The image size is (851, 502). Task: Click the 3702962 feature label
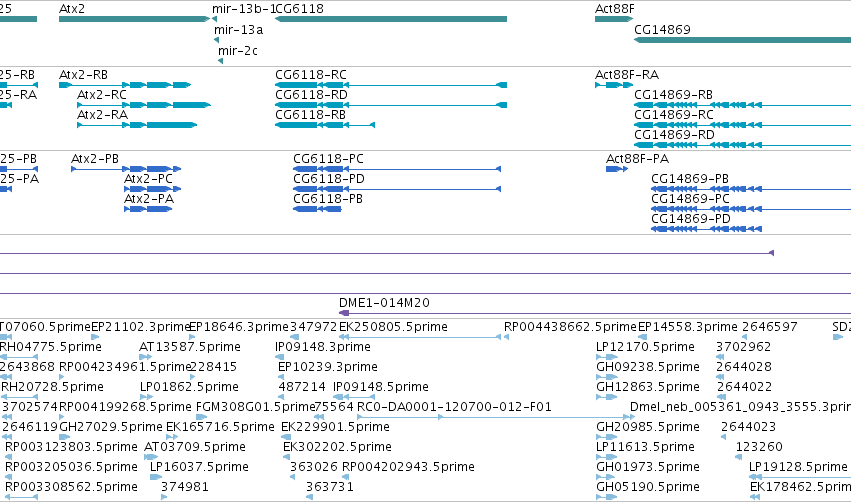click(744, 347)
